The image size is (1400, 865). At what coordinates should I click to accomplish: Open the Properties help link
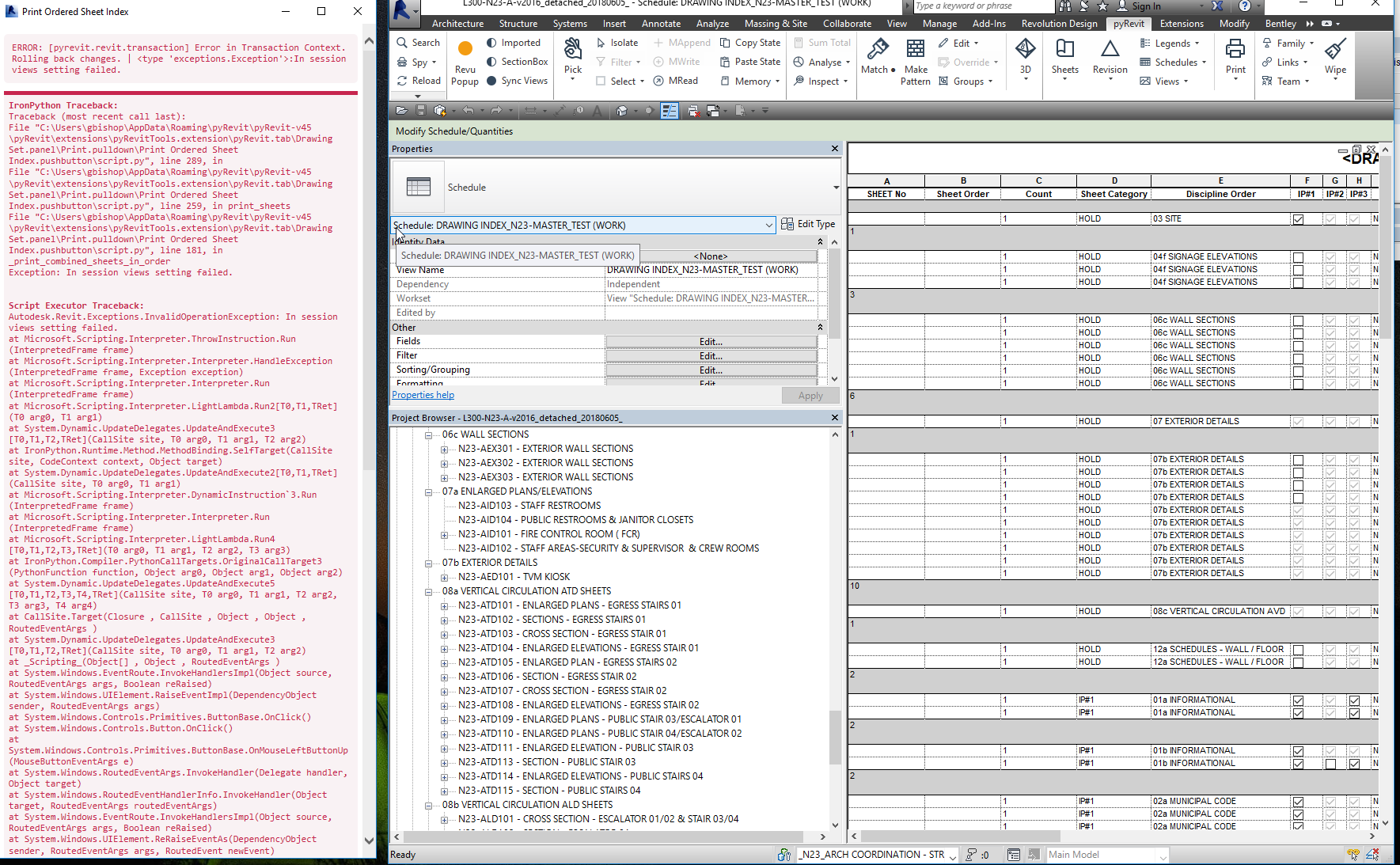tap(423, 395)
